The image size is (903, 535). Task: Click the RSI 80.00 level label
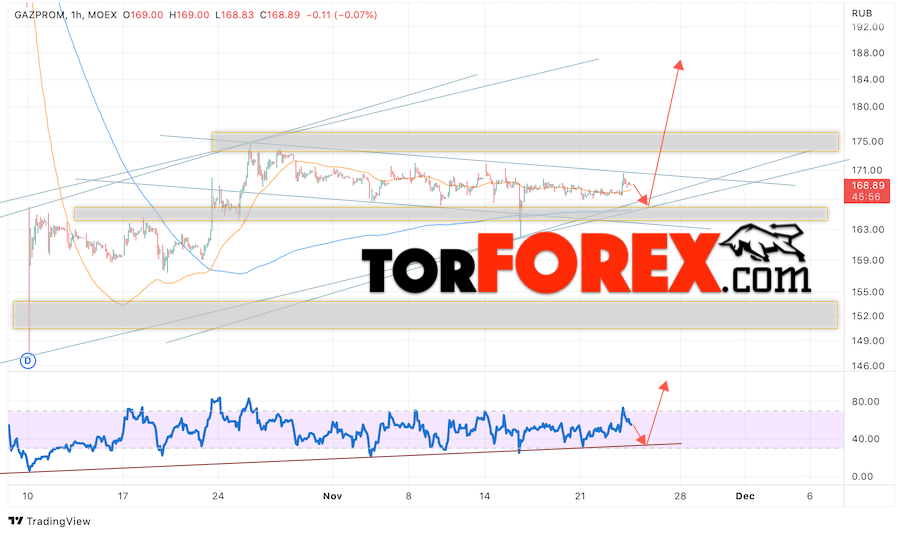pos(866,402)
